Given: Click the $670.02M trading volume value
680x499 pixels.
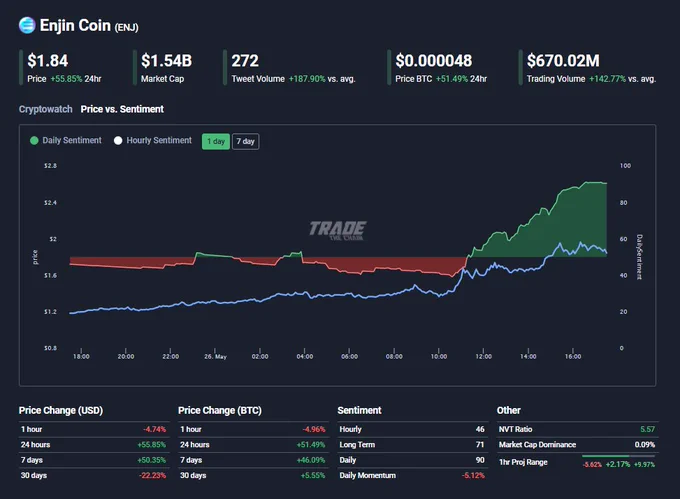Looking at the screenshot, I should click(x=563, y=61).
